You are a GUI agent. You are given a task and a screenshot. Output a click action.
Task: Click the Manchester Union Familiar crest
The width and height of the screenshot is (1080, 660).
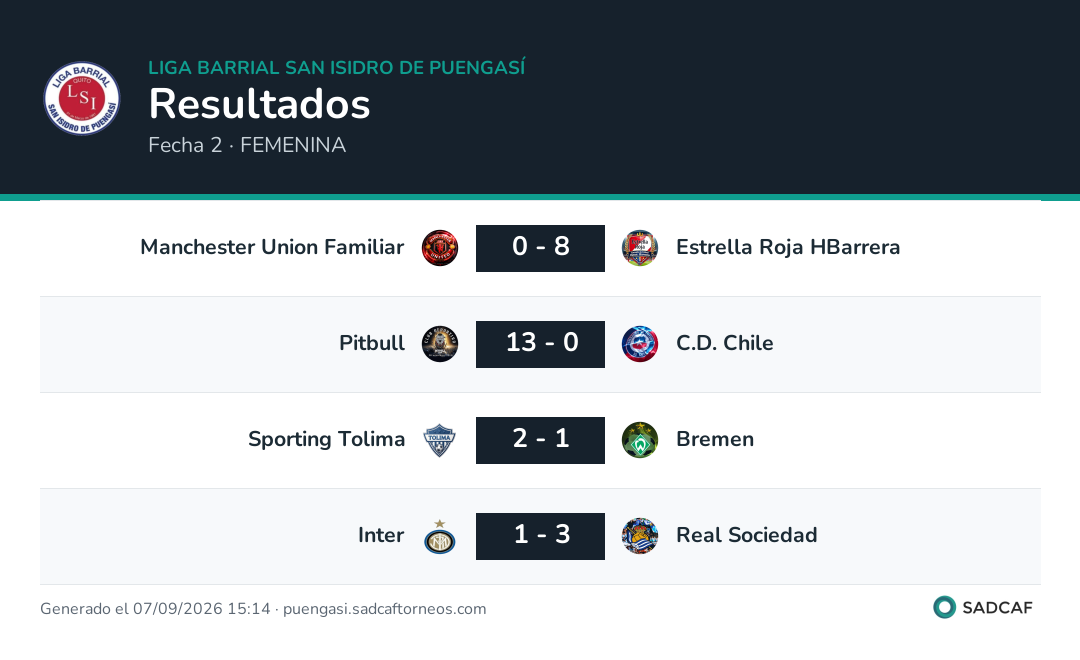click(x=440, y=248)
